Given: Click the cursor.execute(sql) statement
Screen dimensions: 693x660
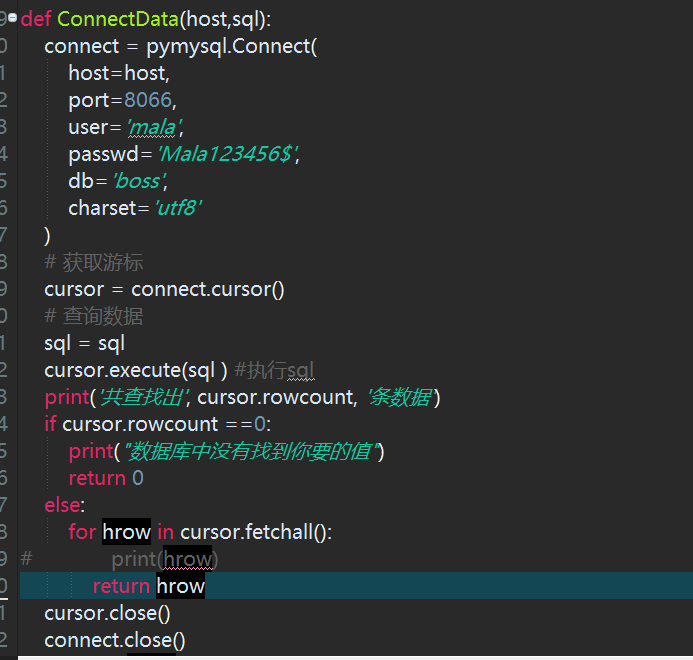Looking at the screenshot, I should click(x=136, y=370).
